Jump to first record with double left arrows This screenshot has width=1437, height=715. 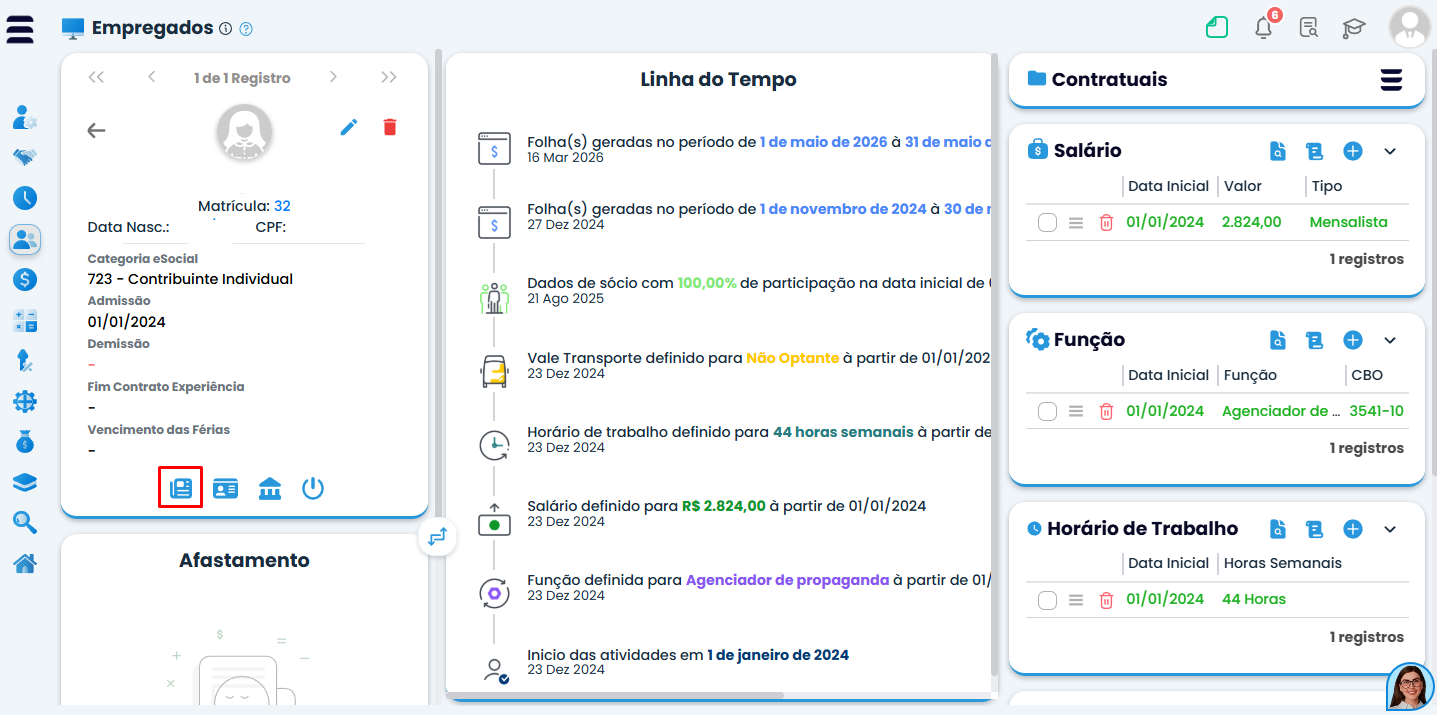pos(96,77)
